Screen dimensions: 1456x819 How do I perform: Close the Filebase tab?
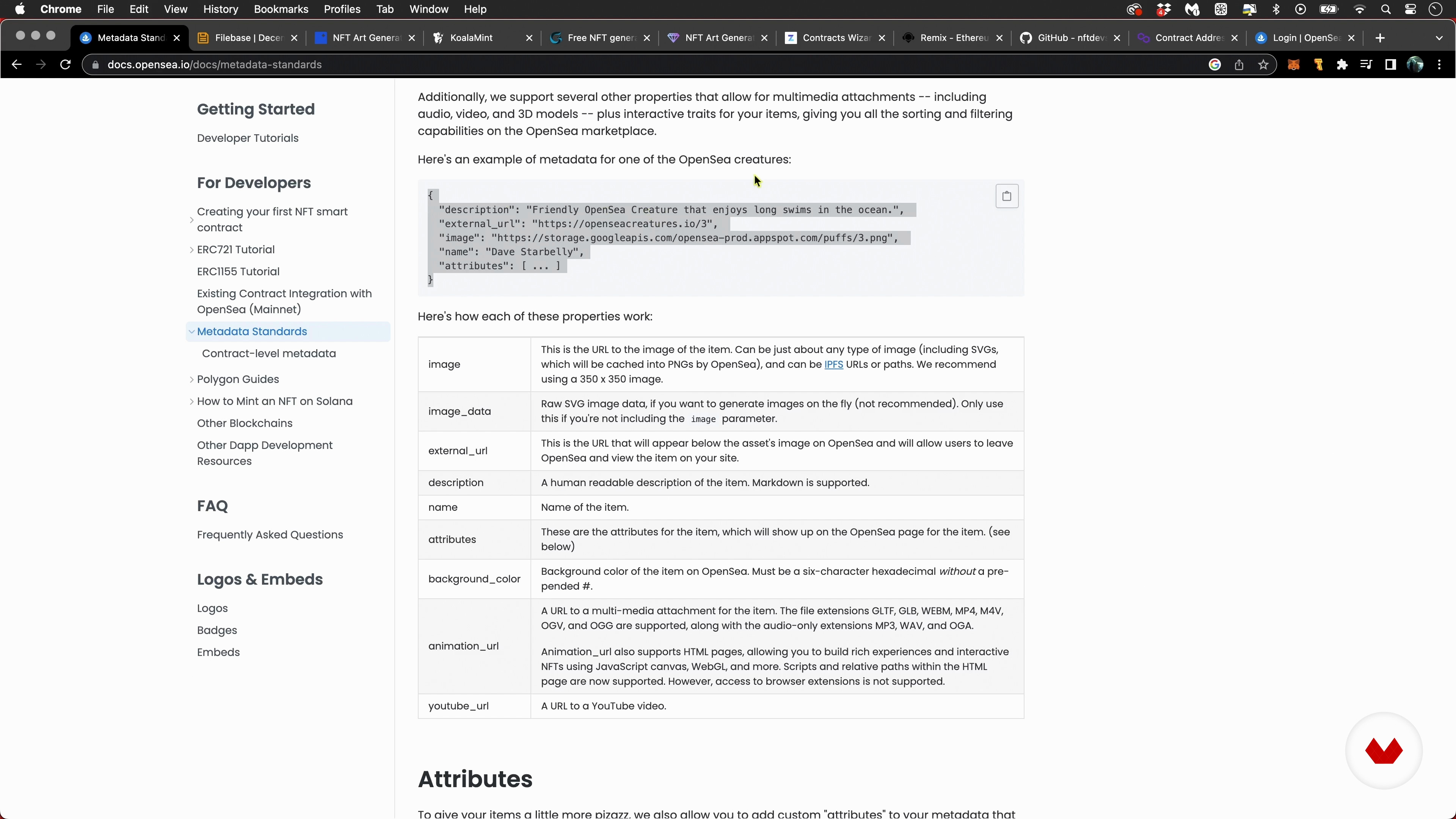coord(294,38)
